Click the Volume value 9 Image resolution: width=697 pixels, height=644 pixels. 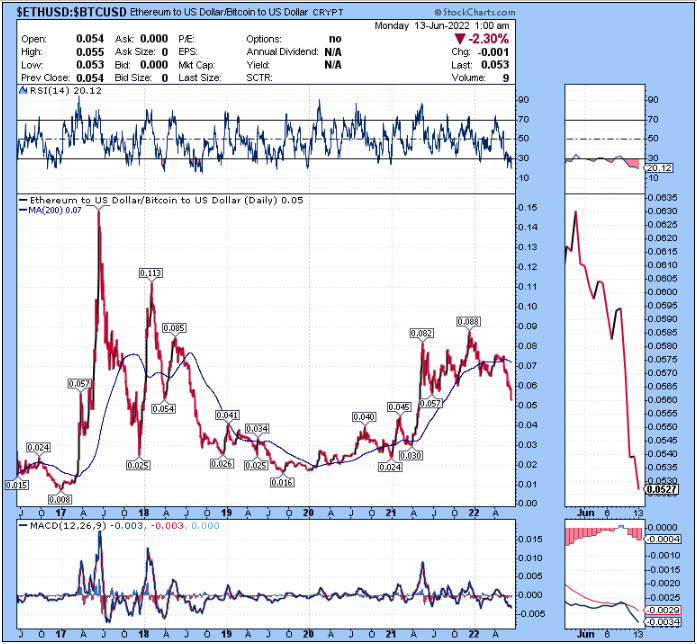tap(506, 78)
